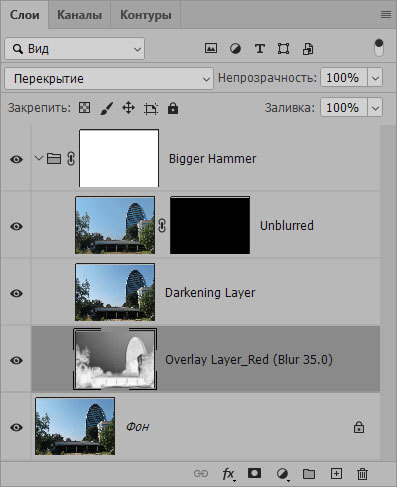Open the Вид filter type dropdown
The image size is (397, 487).
(75, 49)
